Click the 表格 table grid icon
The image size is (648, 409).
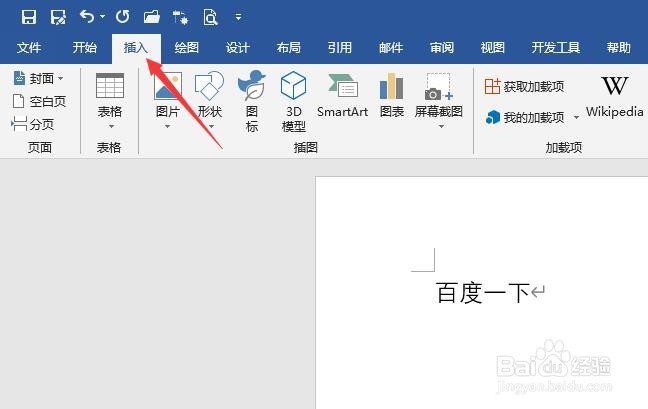click(x=110, y=86)
